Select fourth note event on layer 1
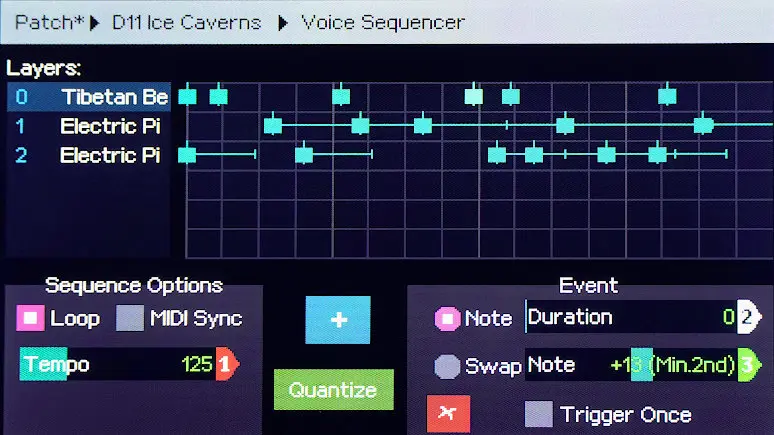 pos(565,125)
